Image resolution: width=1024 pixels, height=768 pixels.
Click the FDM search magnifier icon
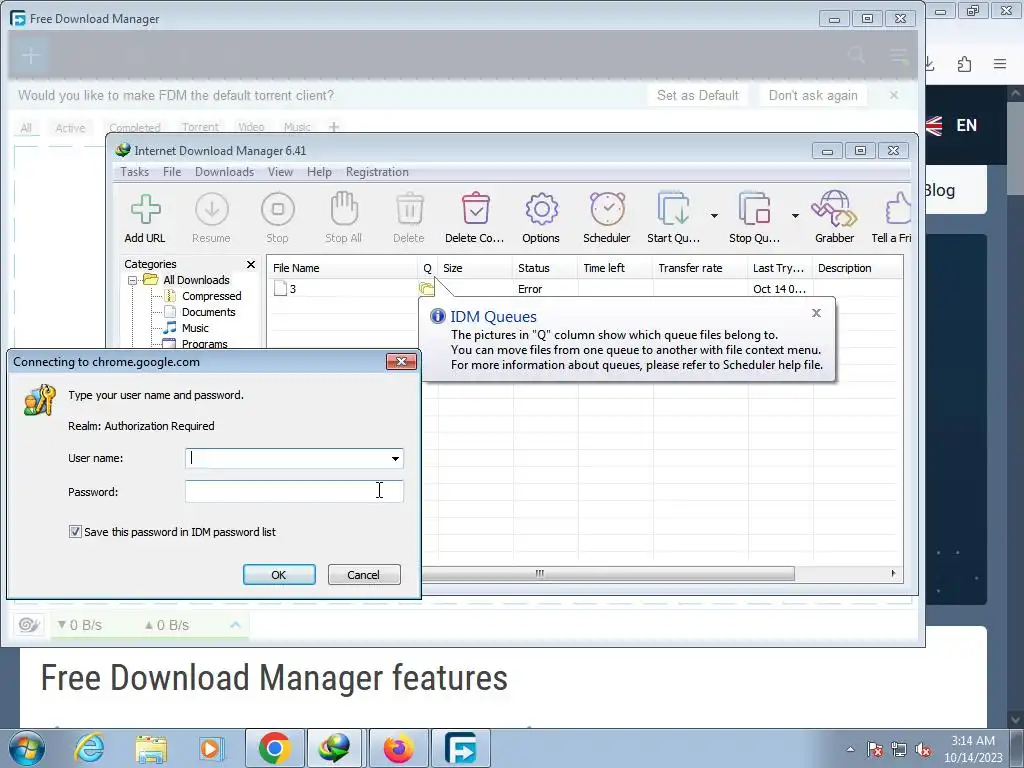coord(856,55)
